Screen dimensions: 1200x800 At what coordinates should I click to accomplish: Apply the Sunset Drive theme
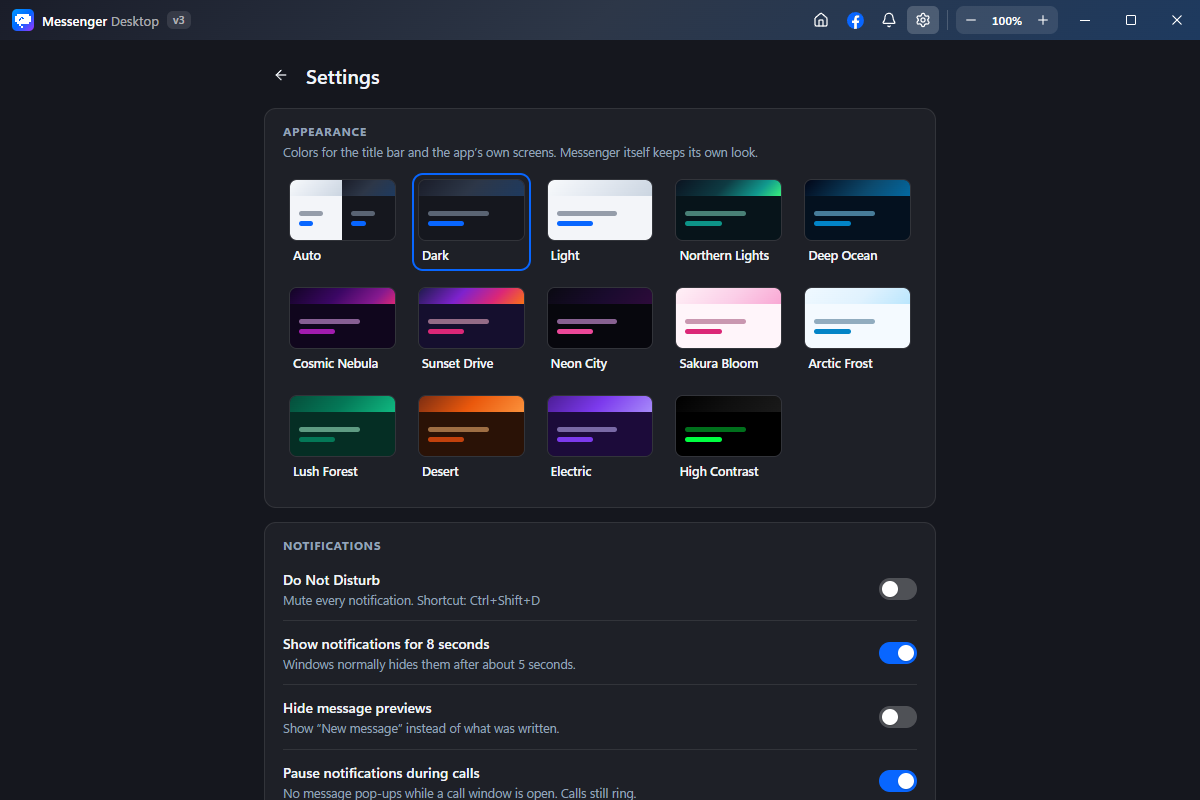[x=471, y=330]
